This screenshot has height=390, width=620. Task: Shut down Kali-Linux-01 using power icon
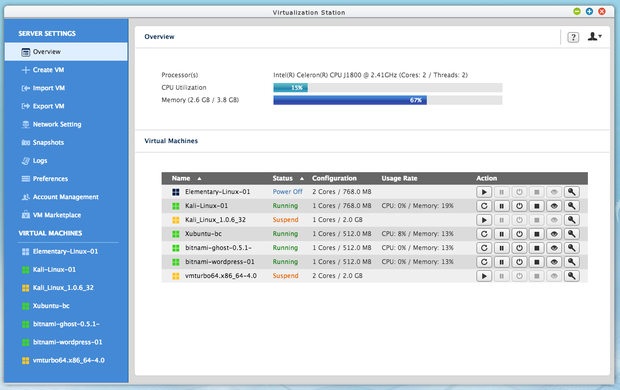coord(519,206)
